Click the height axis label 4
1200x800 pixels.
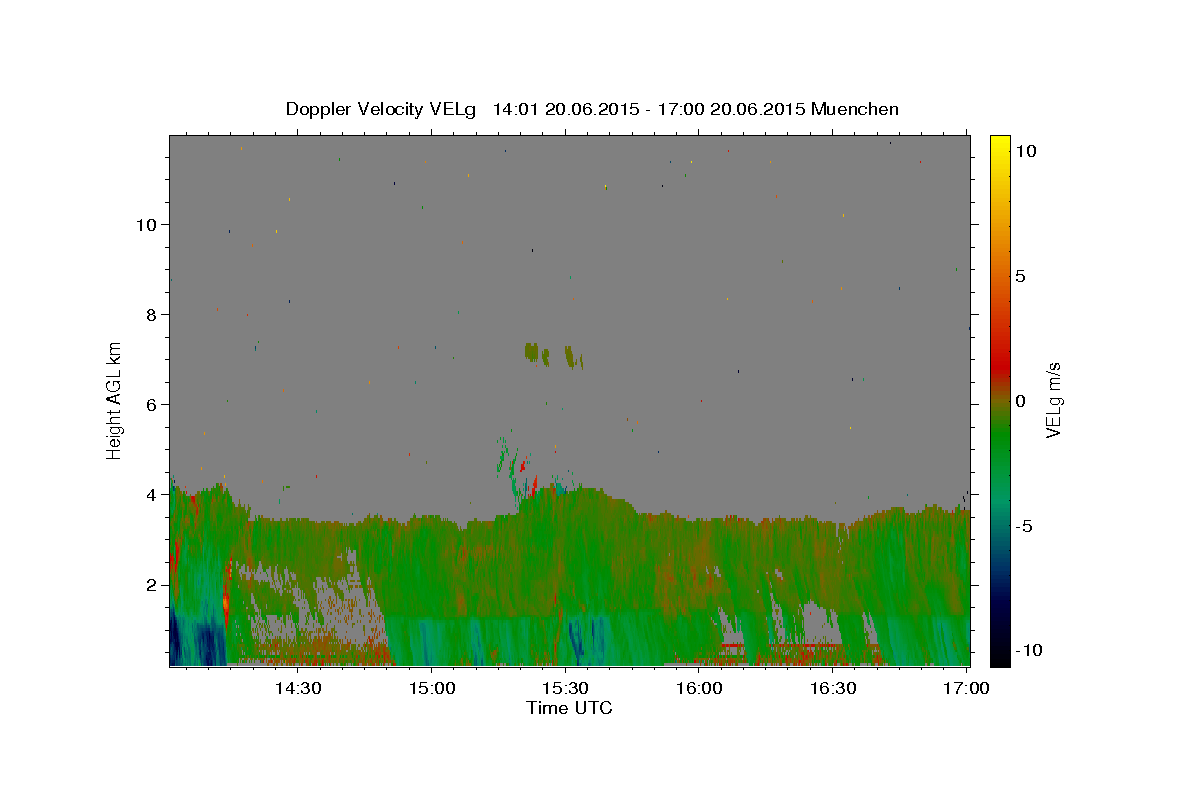click(x=152, y=494)
